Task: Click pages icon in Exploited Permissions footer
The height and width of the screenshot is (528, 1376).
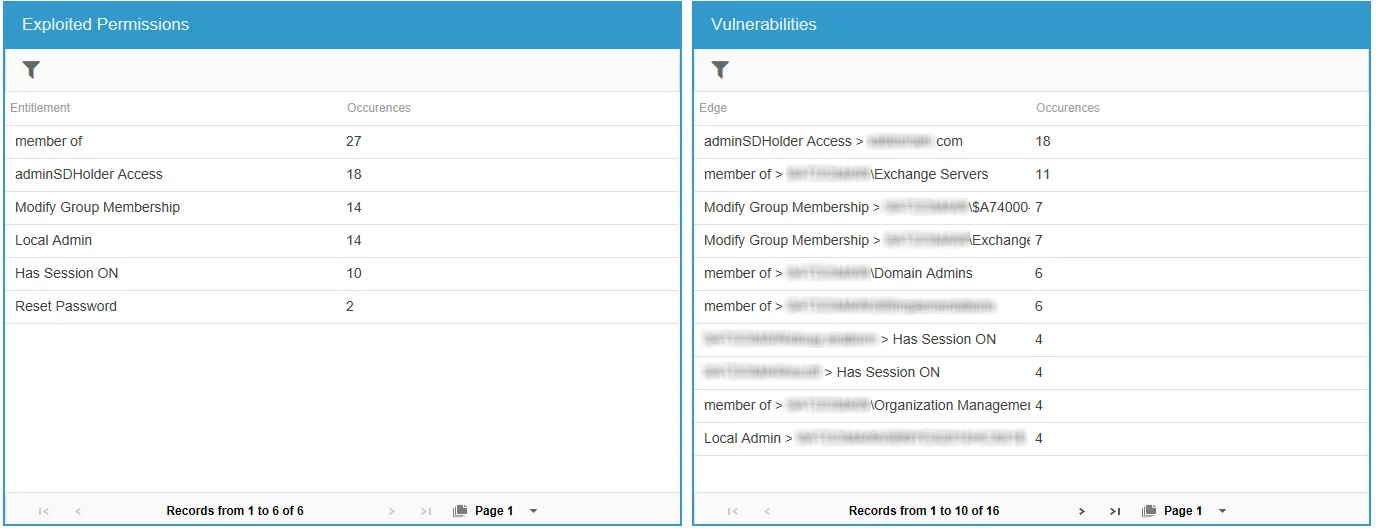Action: click(460, 511)
